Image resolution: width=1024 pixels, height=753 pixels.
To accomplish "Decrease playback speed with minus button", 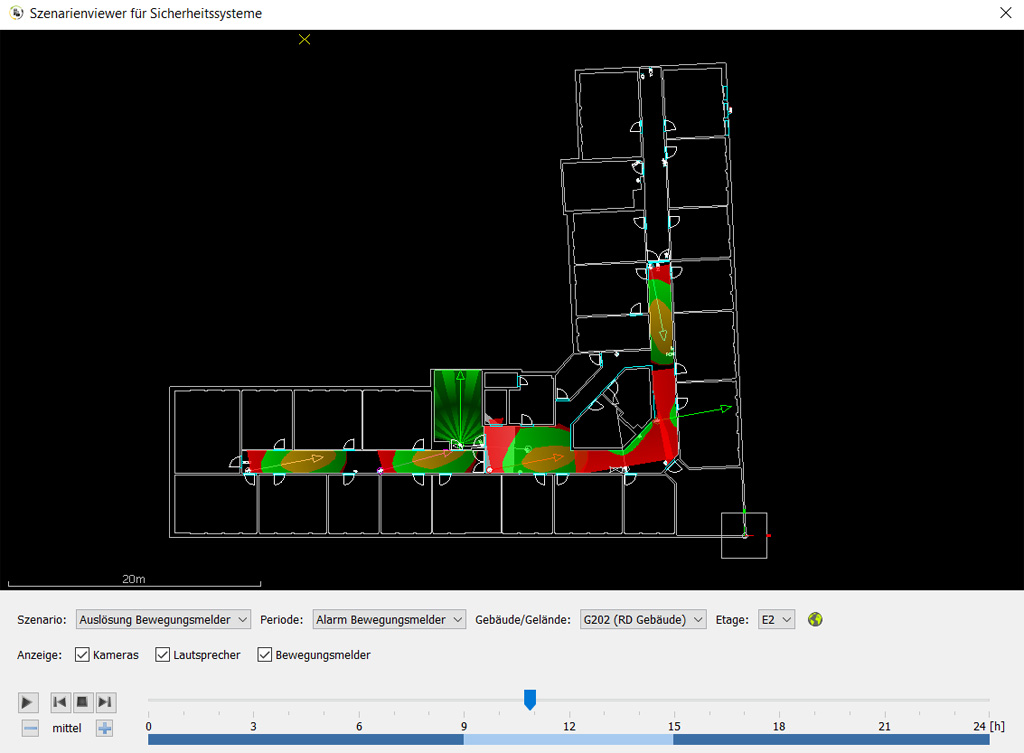I will [30, 728].
